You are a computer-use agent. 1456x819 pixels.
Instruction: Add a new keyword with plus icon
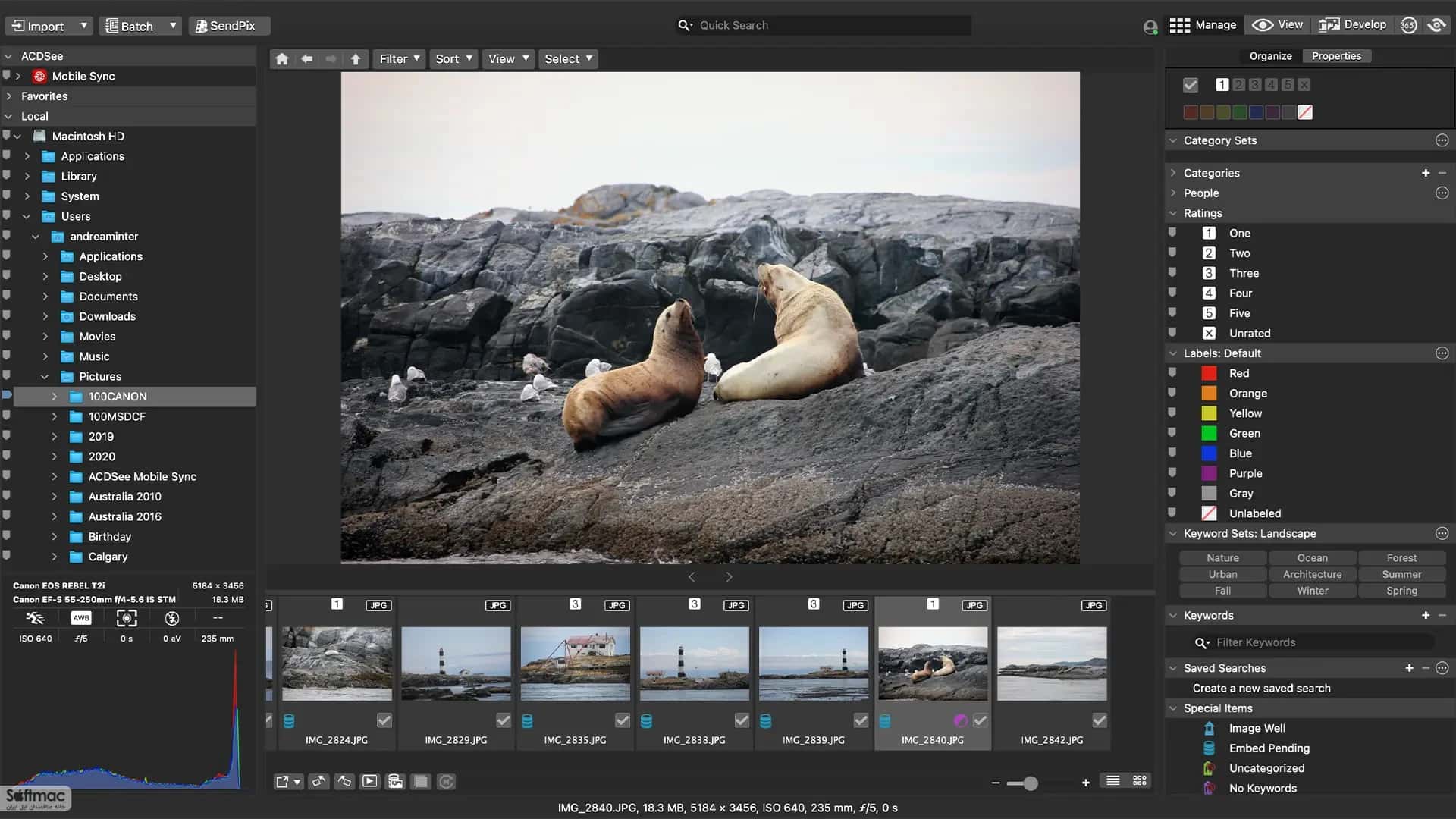pos(1426,616)
